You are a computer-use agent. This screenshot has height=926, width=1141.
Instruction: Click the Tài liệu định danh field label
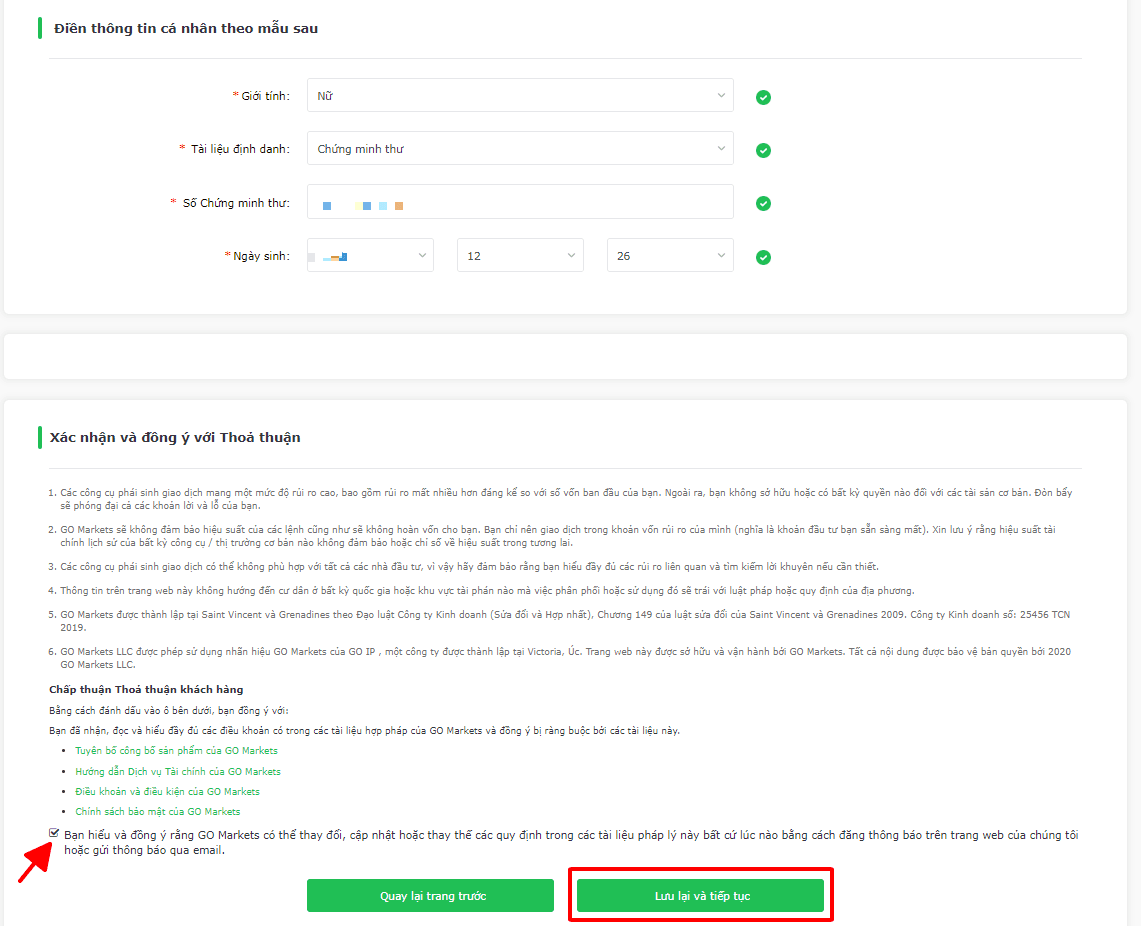(240, 149)
